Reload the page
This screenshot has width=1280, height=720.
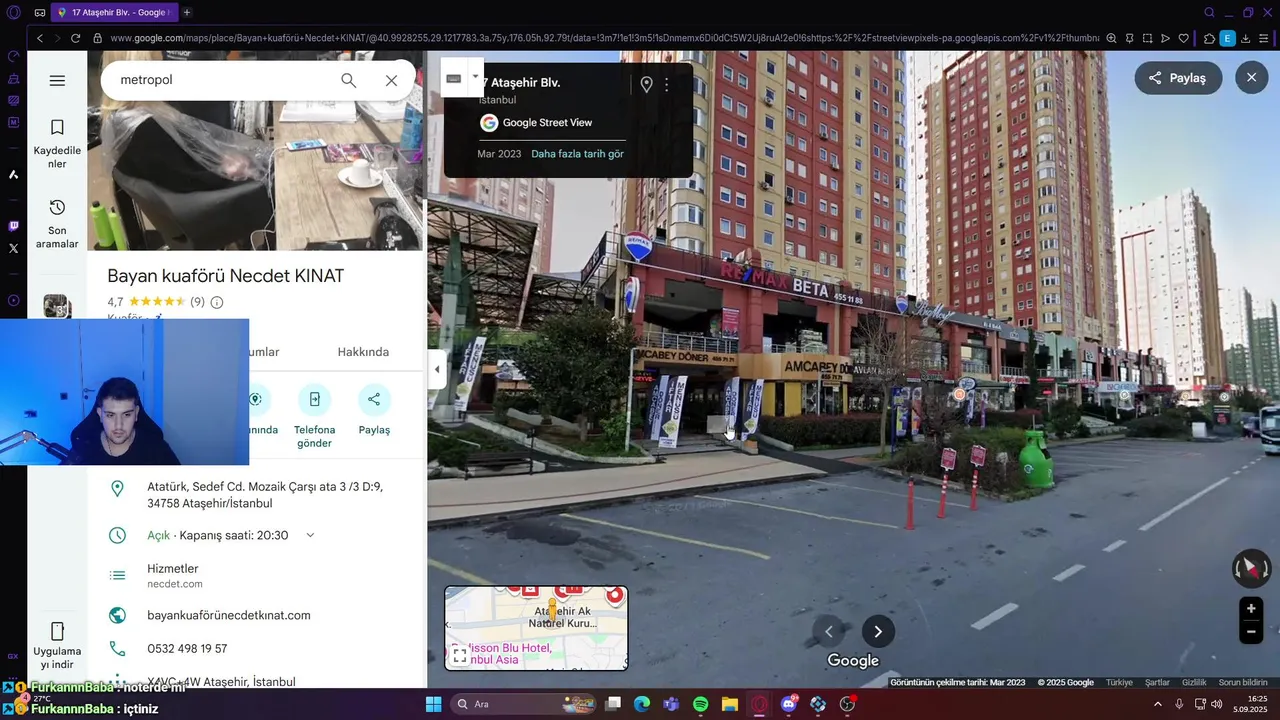(x=75, y=38)
